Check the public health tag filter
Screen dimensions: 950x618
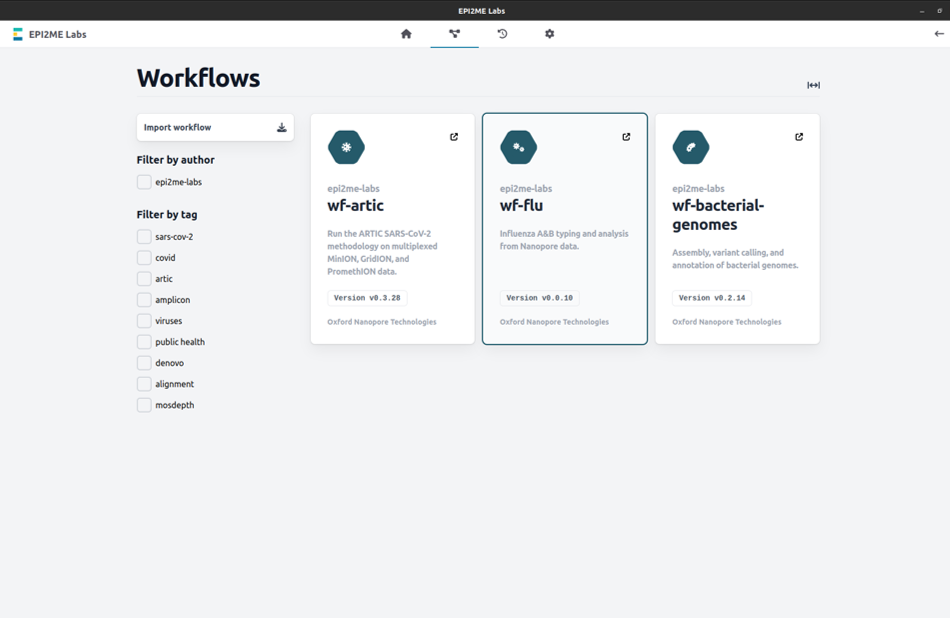coord(144,342)
